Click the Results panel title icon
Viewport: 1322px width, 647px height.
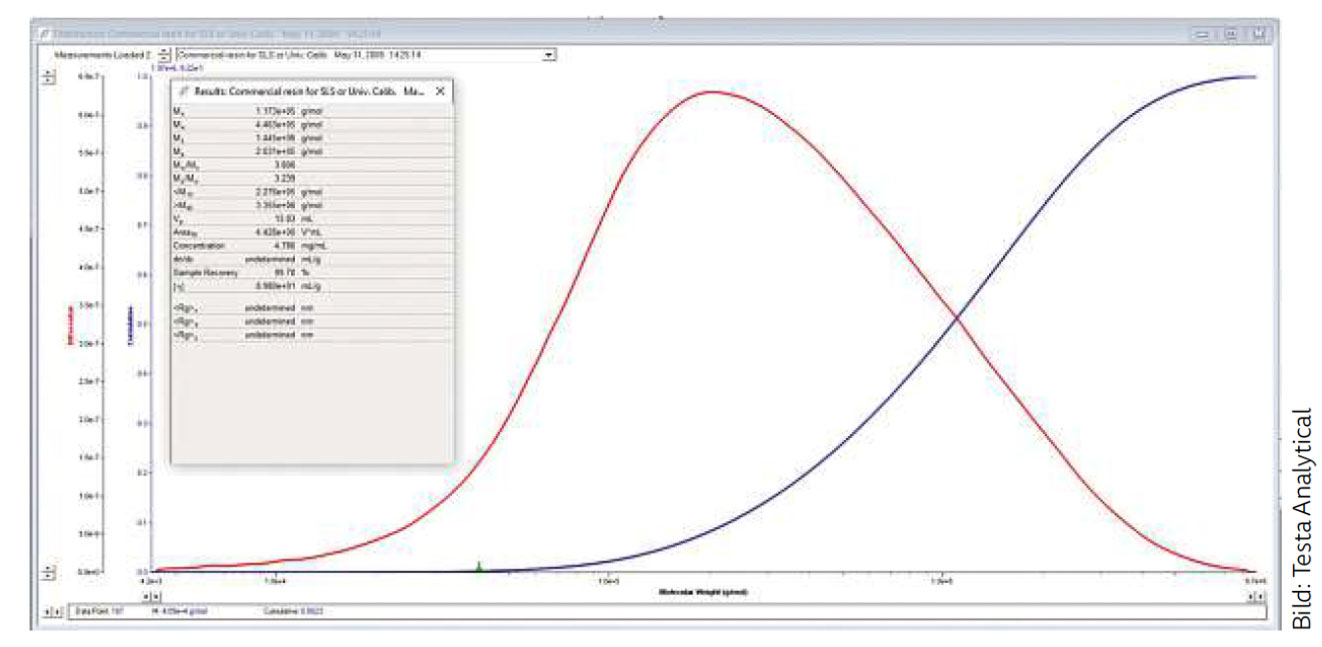(183, 90)
